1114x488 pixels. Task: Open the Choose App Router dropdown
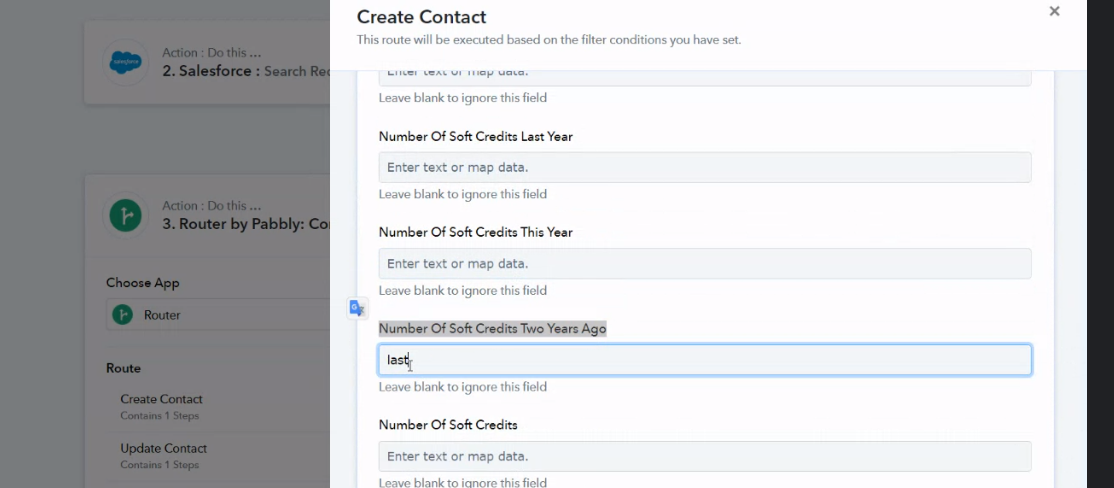pyautogui.click(x=220, y=315)
